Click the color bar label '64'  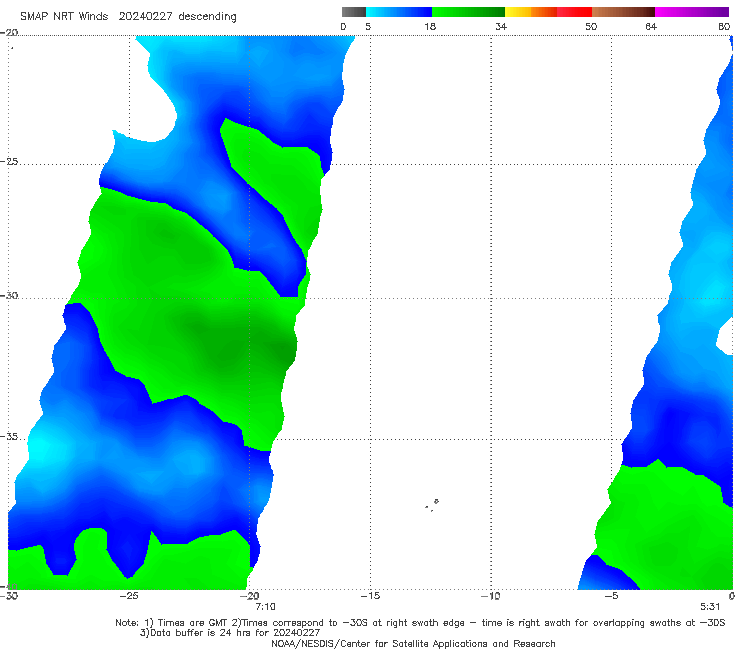[651, 27]
